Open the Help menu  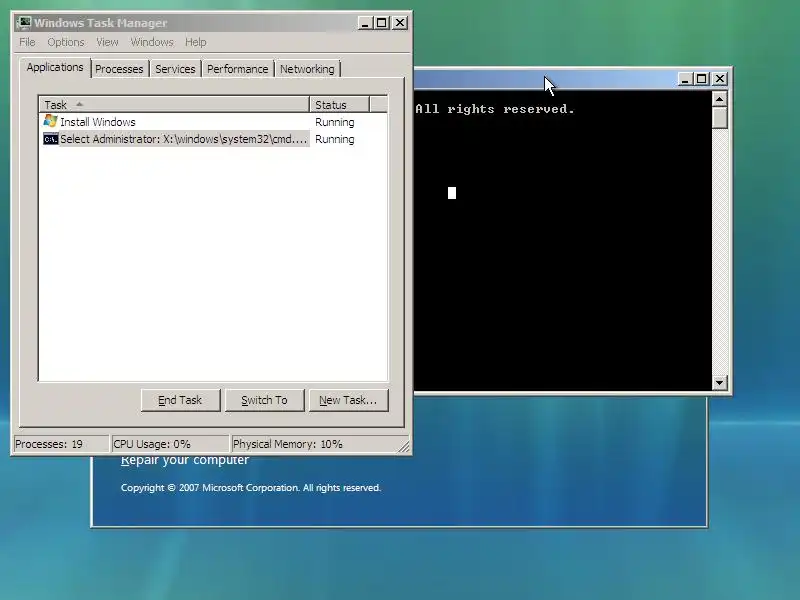tap(195, 42)
